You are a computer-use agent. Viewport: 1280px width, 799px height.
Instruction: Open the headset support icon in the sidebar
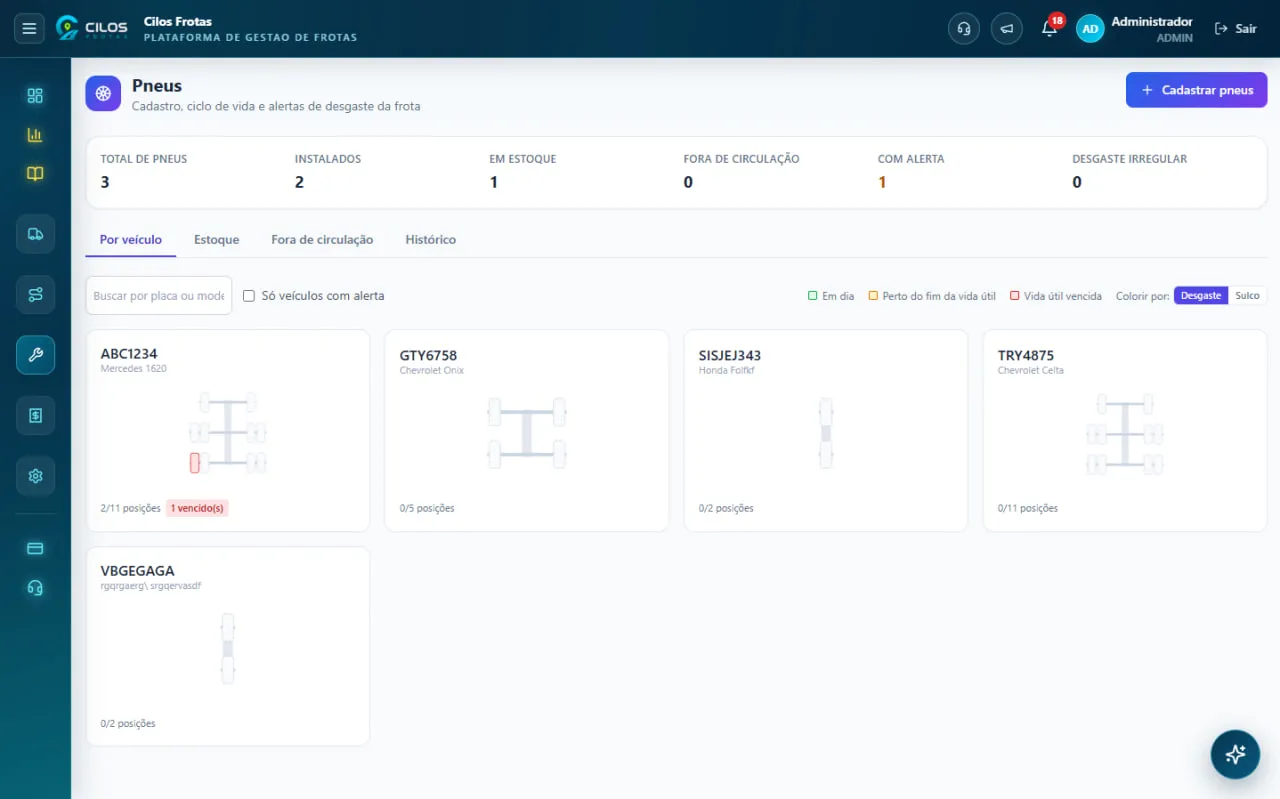(35, 588)
